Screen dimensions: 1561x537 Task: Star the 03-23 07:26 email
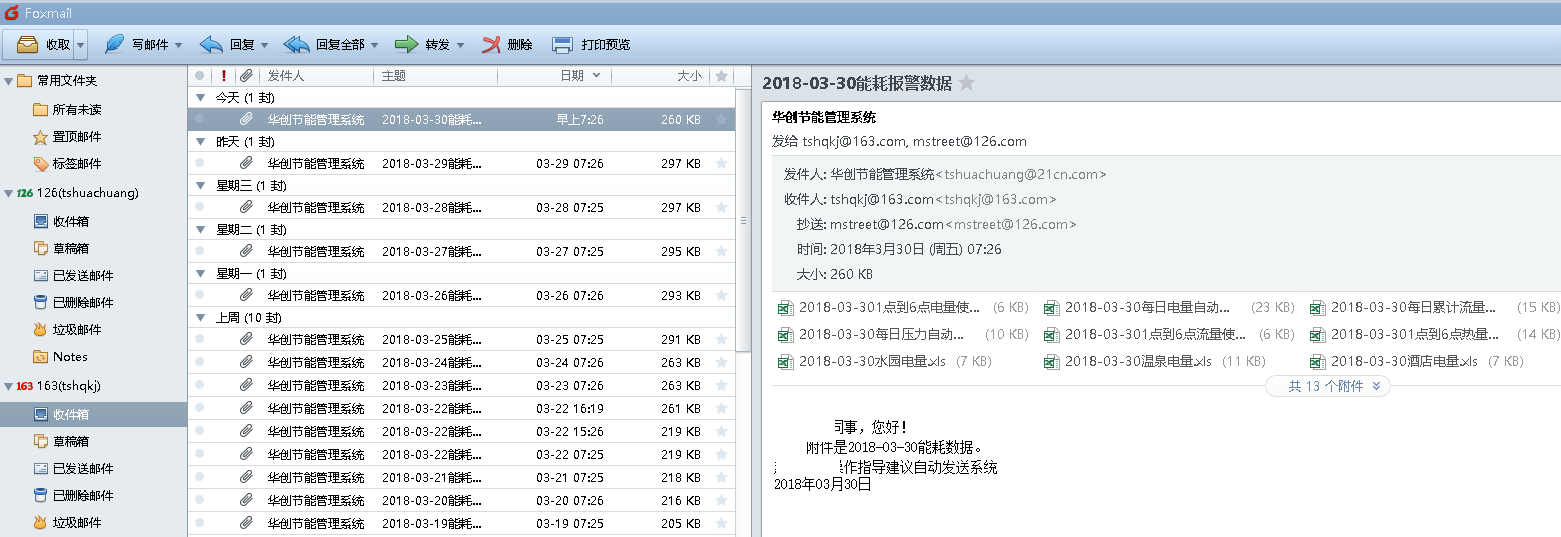pos(721,385)
